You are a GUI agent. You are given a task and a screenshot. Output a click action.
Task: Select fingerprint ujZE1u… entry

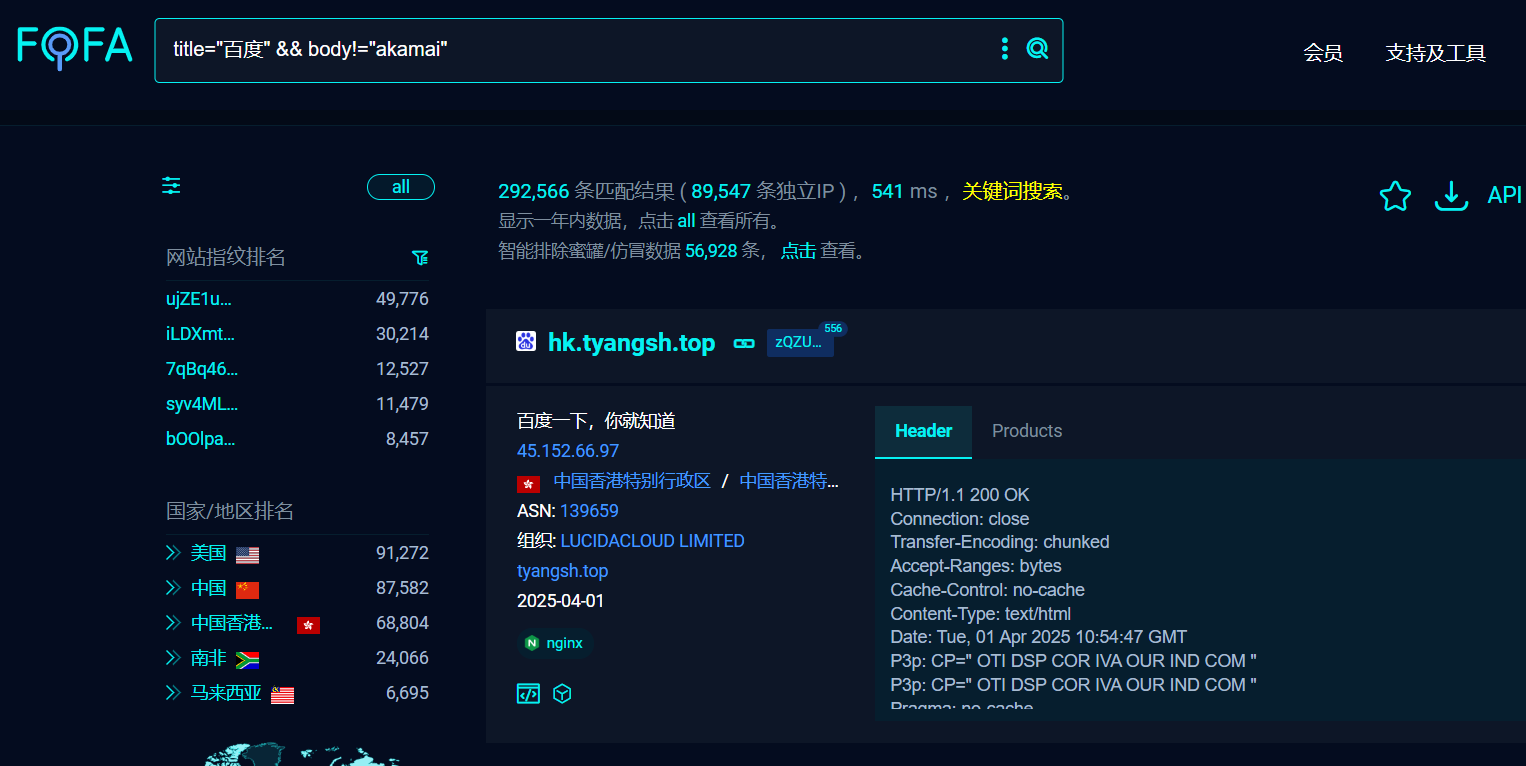(199, 299)
